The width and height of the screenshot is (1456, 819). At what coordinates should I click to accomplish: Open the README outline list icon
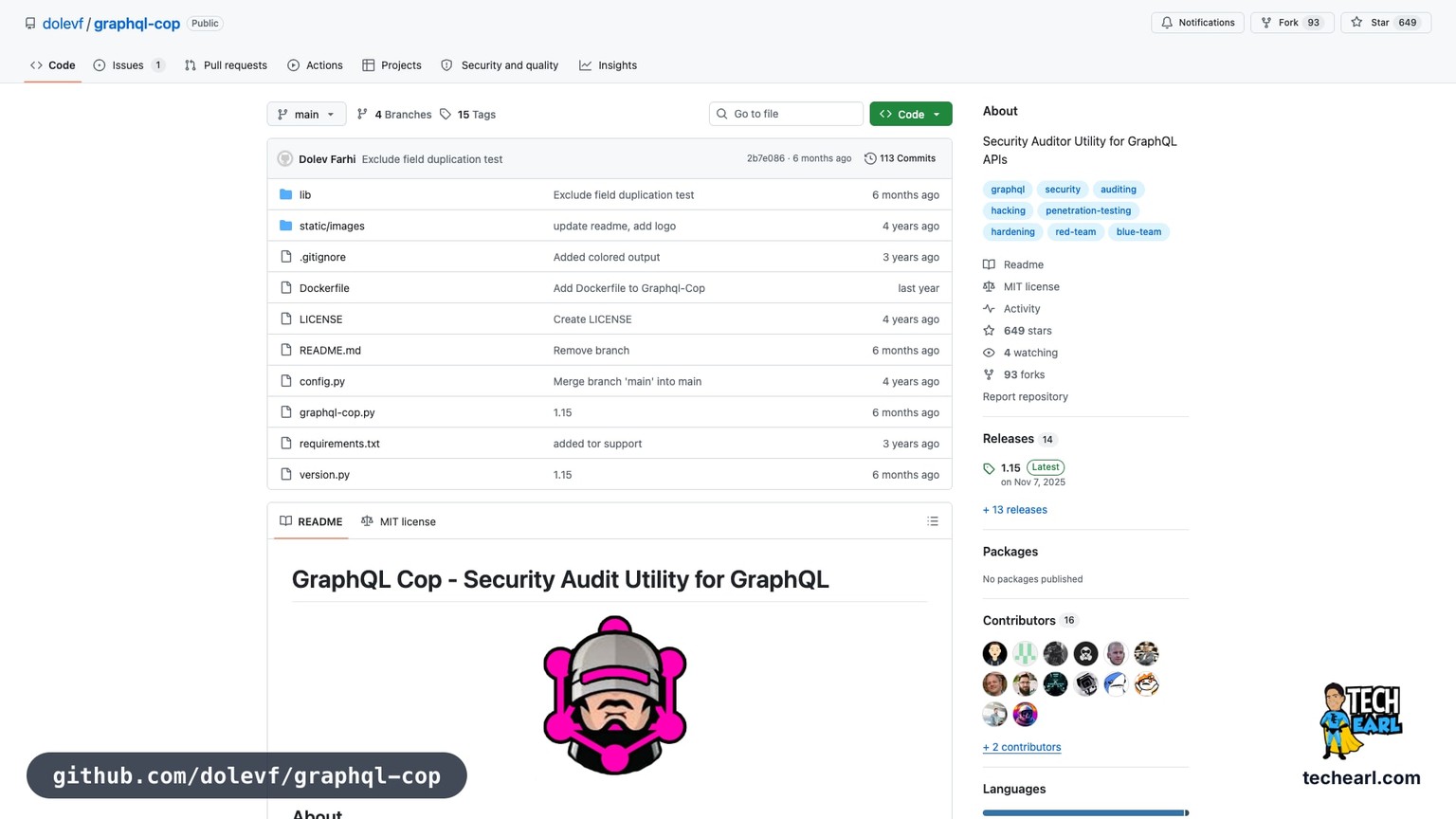(x=933, y=521)
